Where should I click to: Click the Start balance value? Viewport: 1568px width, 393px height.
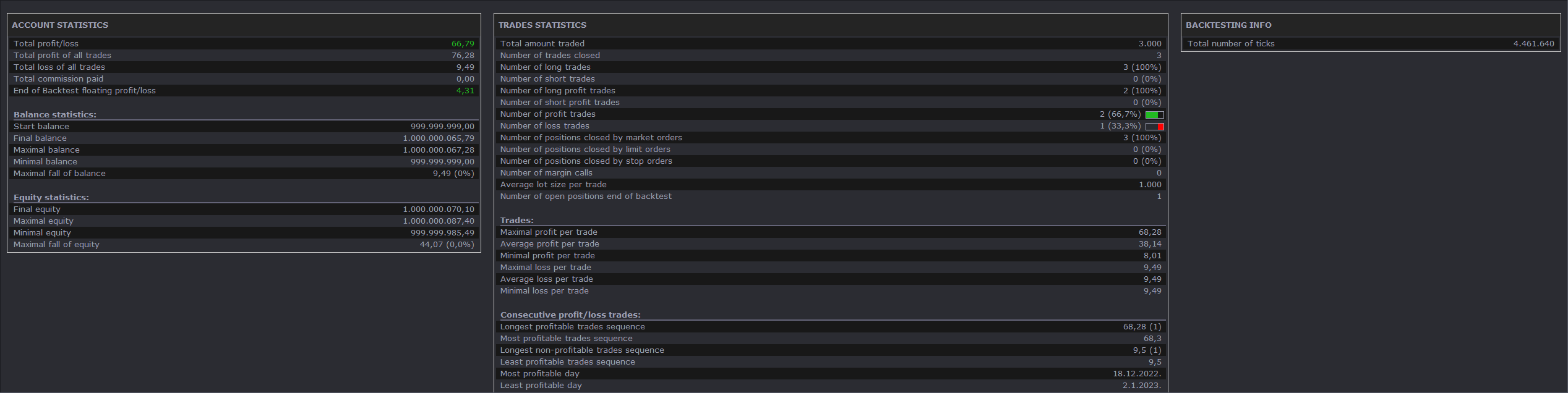[x=442, y=127]
